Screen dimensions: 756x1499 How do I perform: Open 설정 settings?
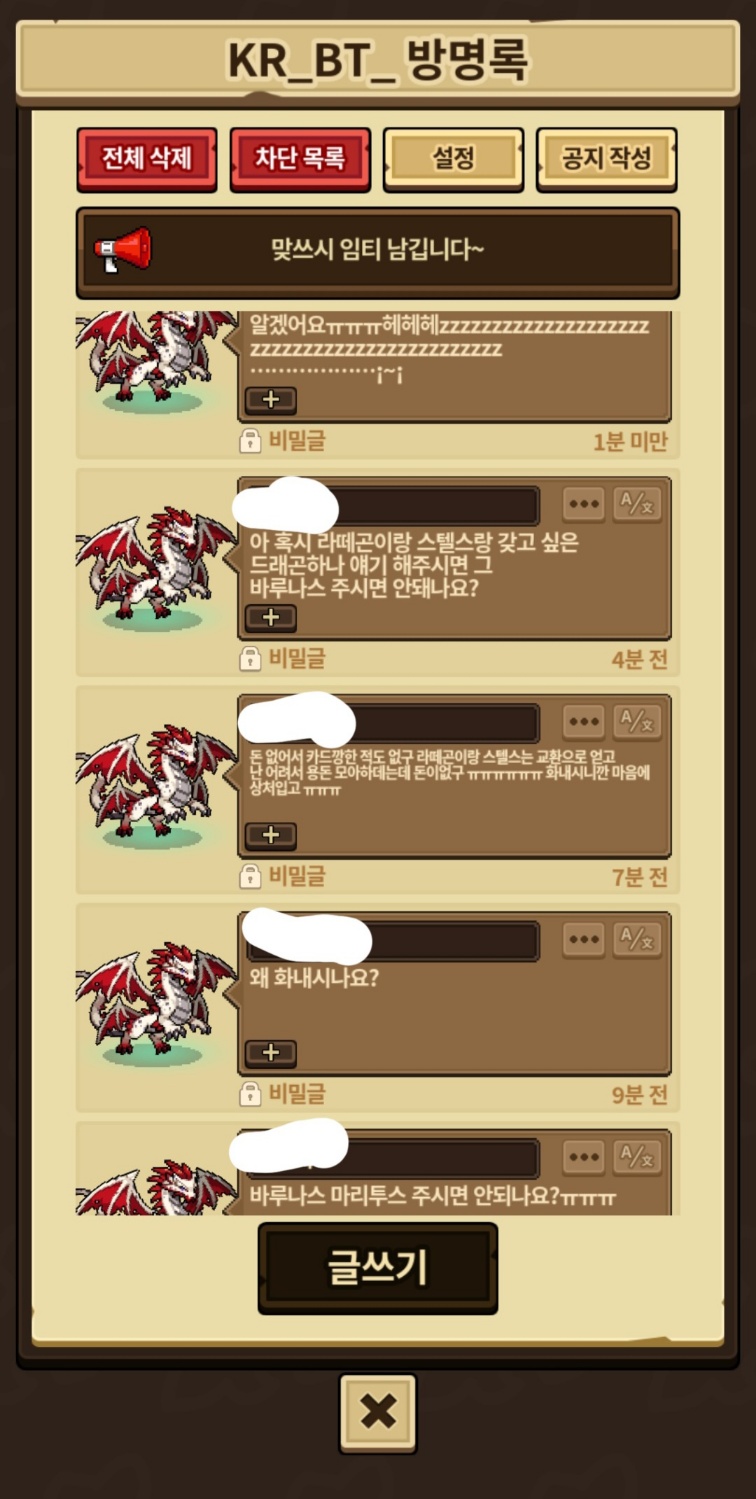[x=454, y=159]
